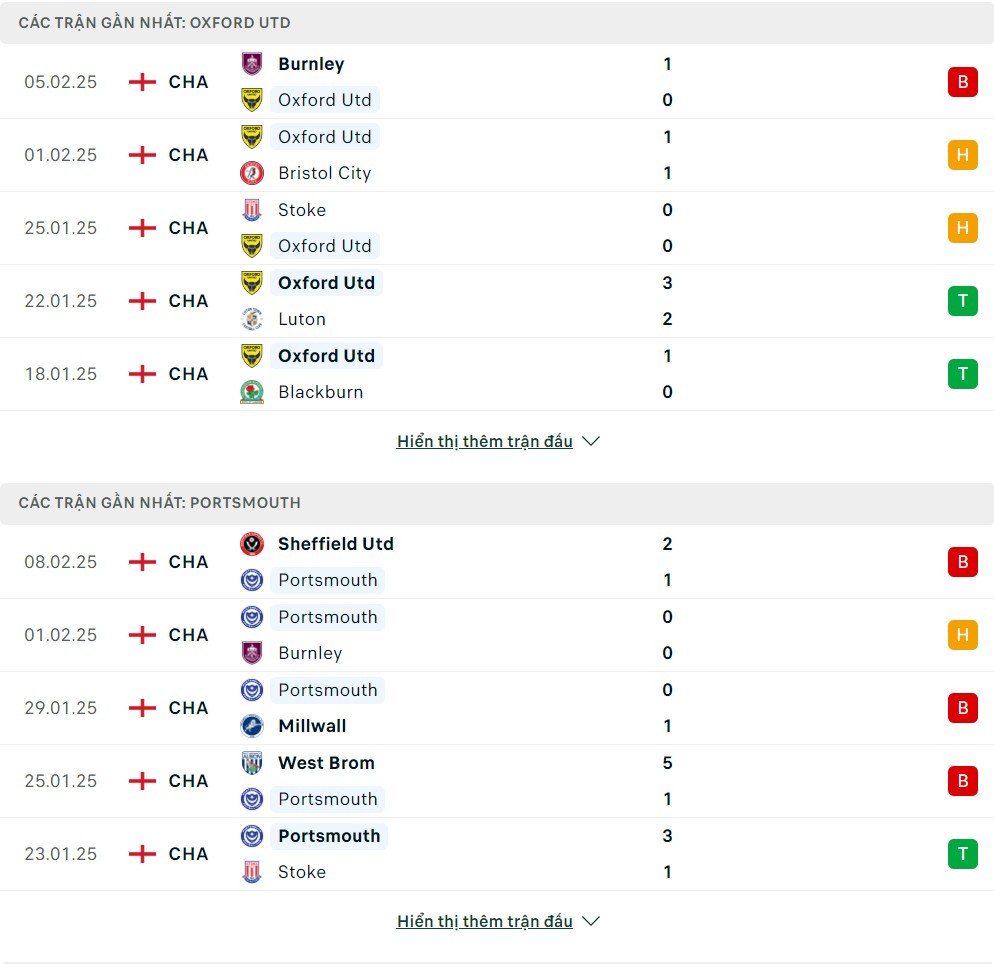Click the Bristol City club crest
This screenshot has height=964, width=994.
point(252,173)
